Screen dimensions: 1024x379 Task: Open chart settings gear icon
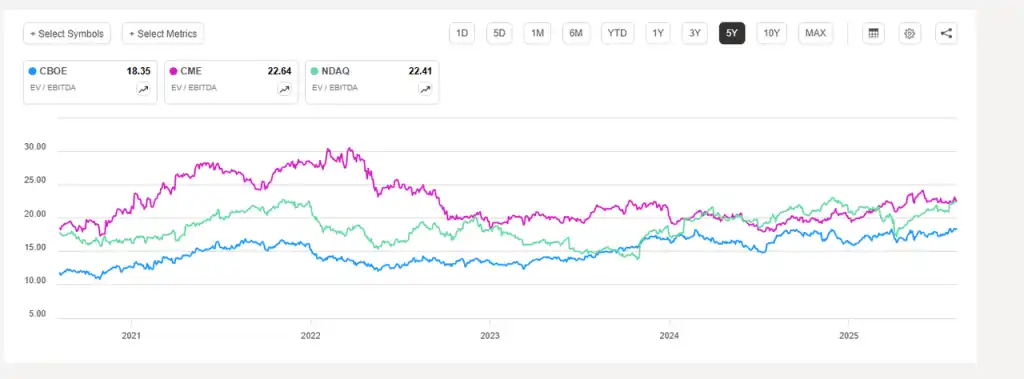(x=910, y=33)
